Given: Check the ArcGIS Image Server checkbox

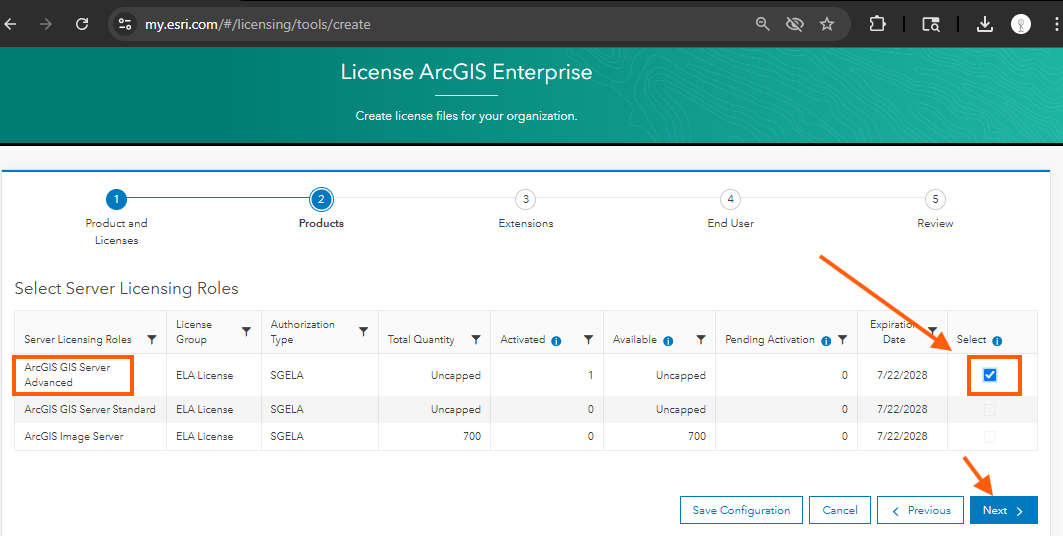Looking at the screenshot, I should point(990,437).
